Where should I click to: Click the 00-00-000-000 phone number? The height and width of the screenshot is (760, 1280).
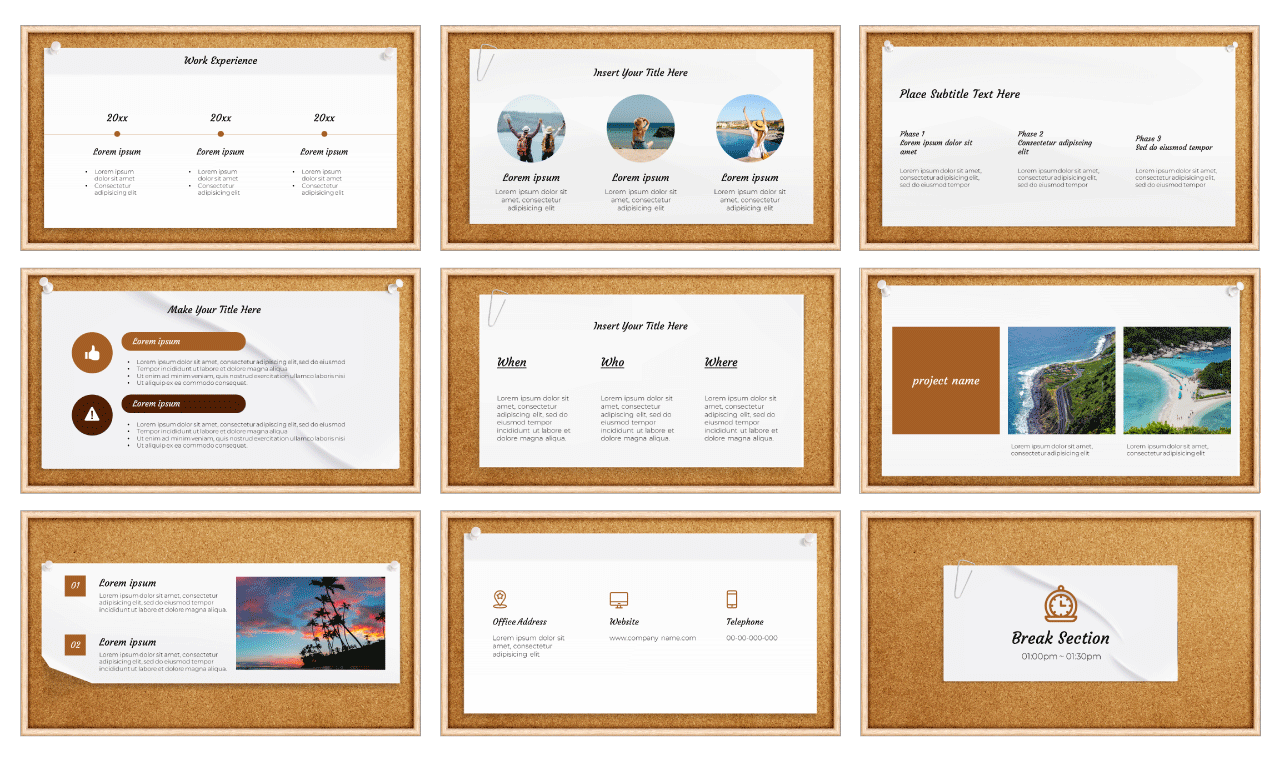752,638
